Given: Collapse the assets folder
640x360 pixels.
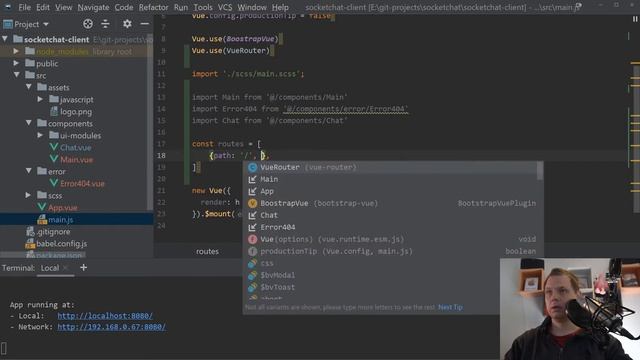Looking at the screenshot, I should 29,87.
